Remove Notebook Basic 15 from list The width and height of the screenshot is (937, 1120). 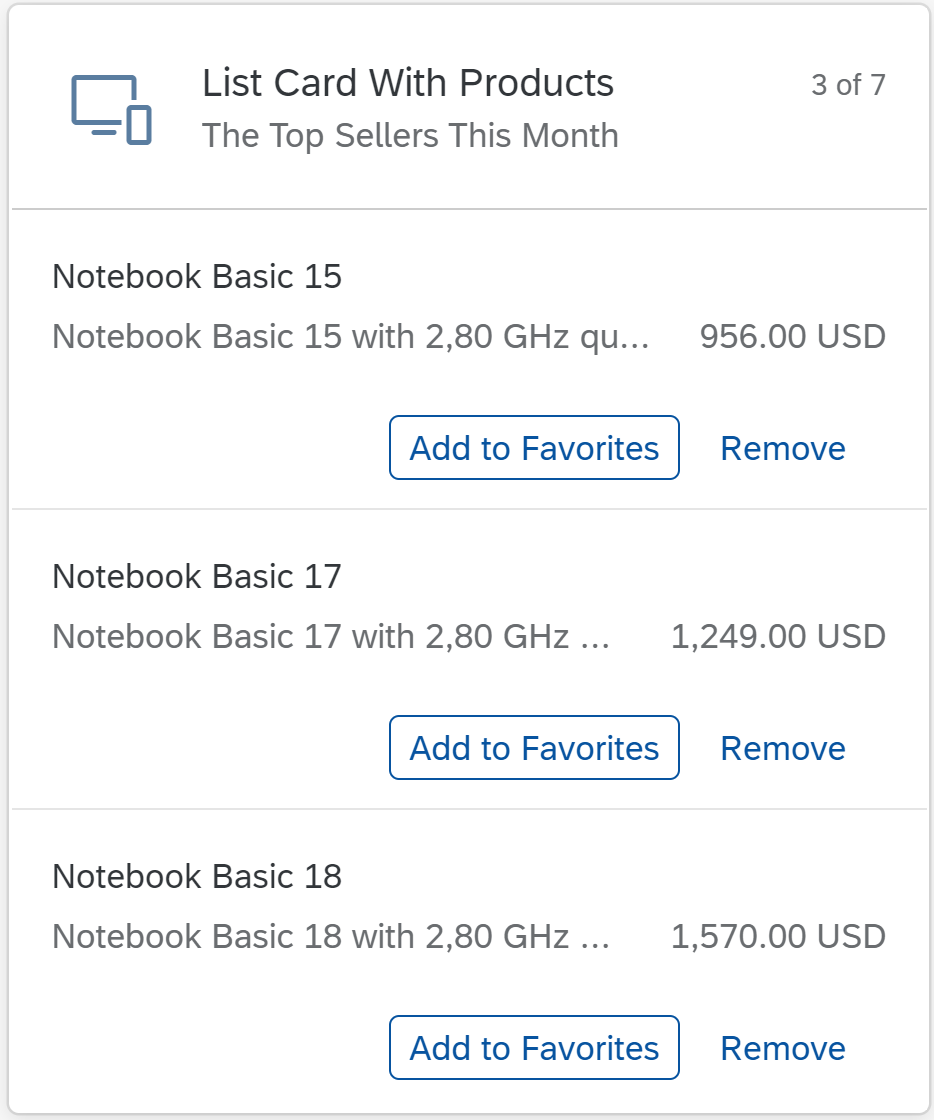click(783, 448)
